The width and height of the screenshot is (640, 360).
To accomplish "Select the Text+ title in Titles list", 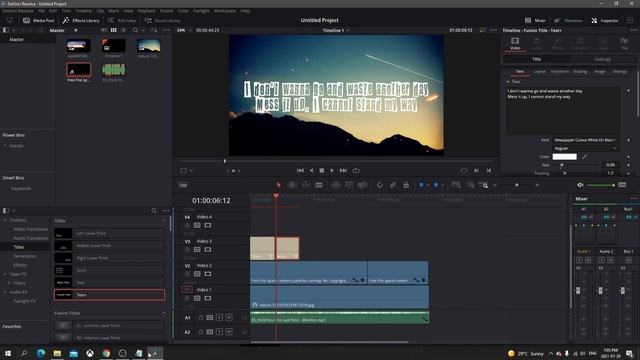I will [x=109, y=295].
